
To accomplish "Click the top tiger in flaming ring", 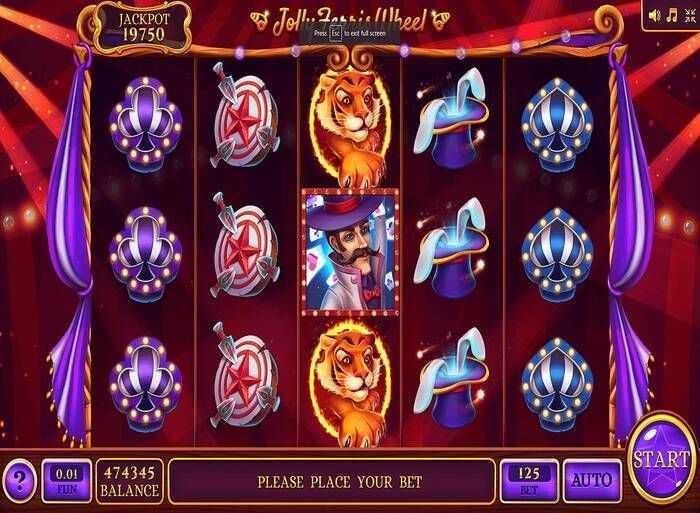I will coord(351,123).
